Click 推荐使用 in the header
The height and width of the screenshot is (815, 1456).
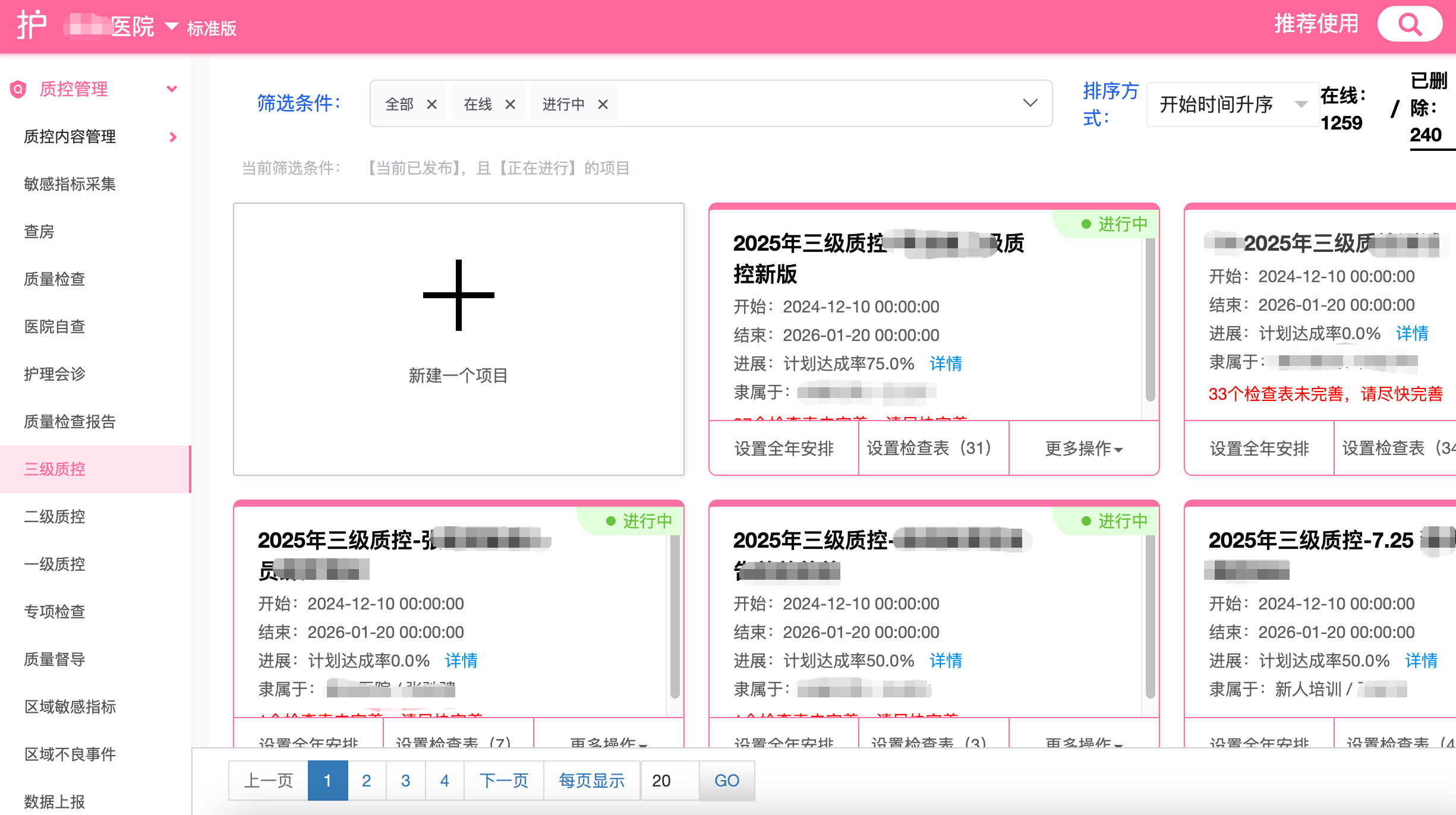pos(1316,24)
